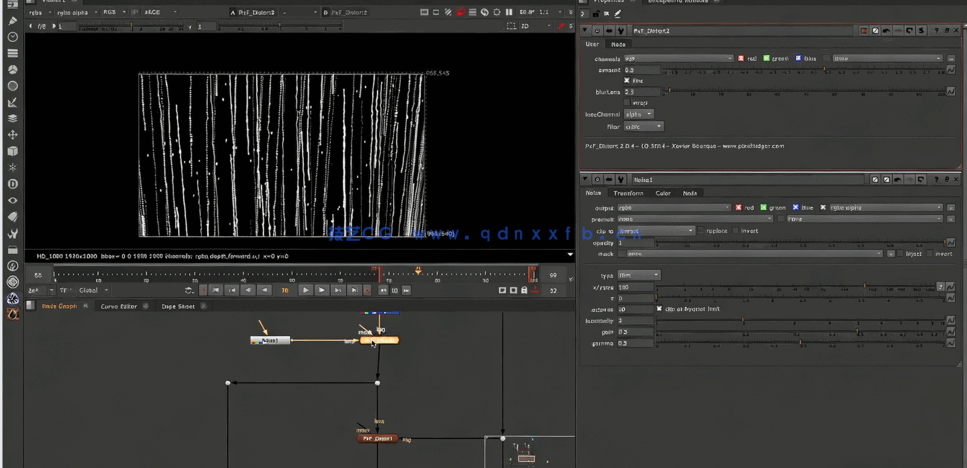Select the Noise1 node in node graph
Screen dimensions: 967x468
point(270,341)
